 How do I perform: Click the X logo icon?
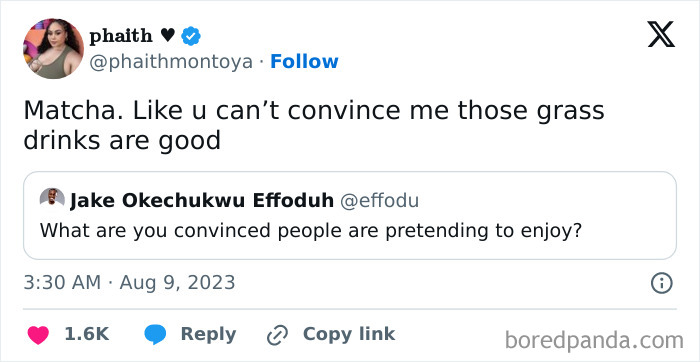[x=661, y=34]
